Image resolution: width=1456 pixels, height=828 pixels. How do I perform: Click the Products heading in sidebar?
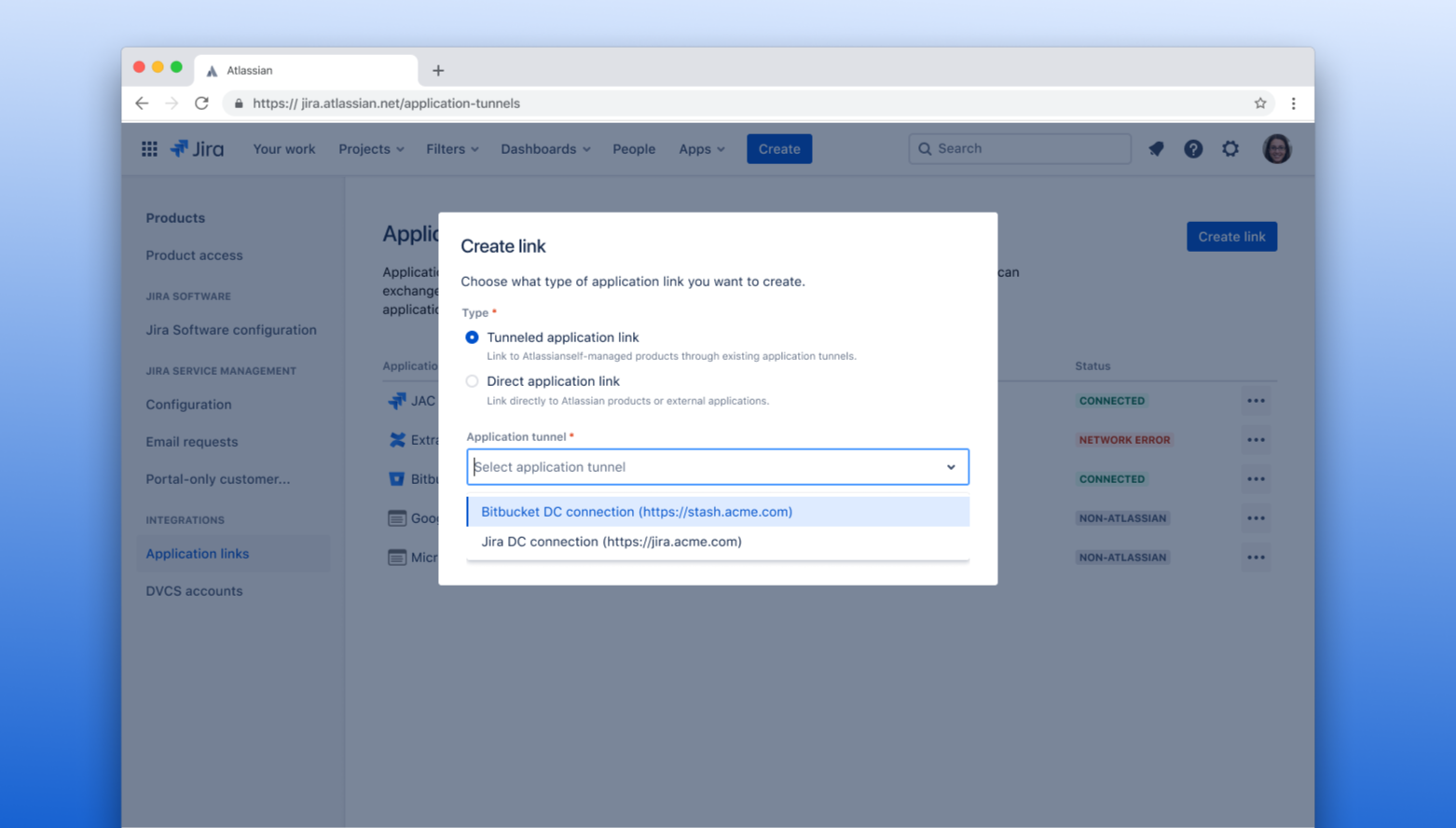point(175,218)
